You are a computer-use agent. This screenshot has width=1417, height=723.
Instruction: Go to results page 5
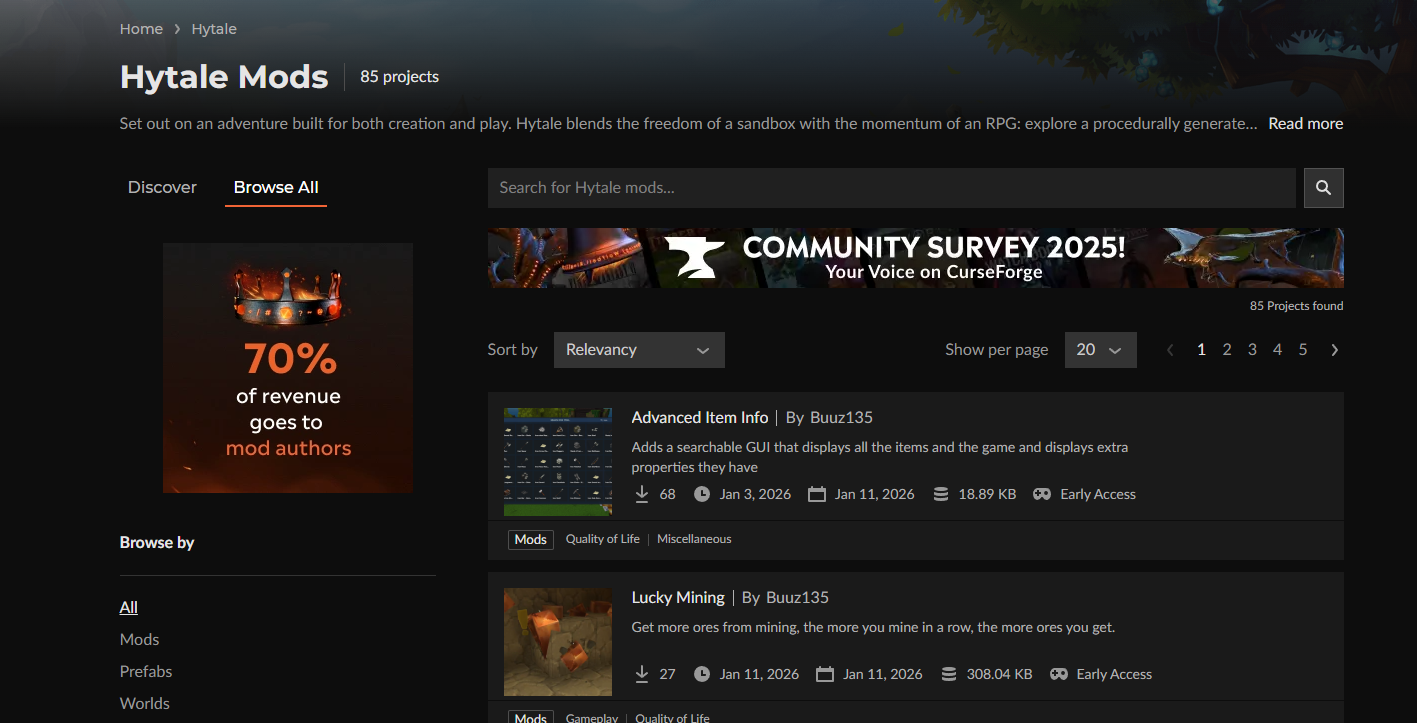pyautogui.click(x=1303, y=350)
